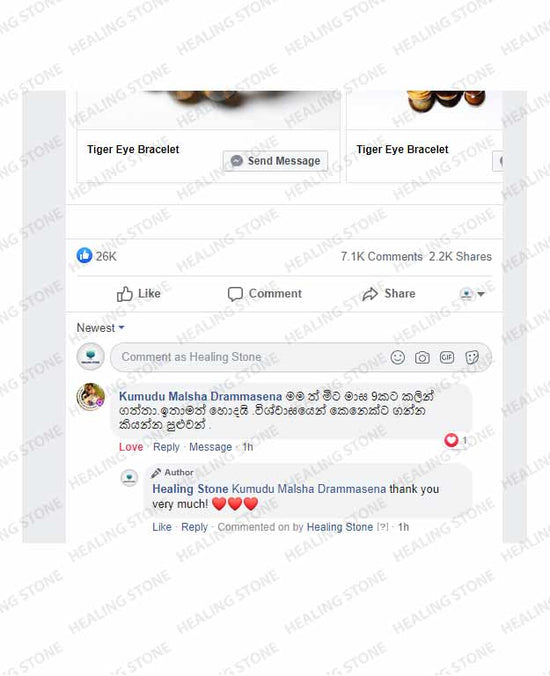Click Kumudu Malsha Drammasena's profile picture
550x676 pixels.
(91, 397)
